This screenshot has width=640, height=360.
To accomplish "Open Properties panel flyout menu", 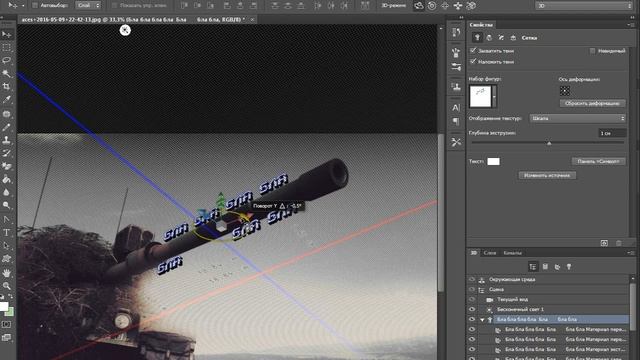I will tap(630, 25).
